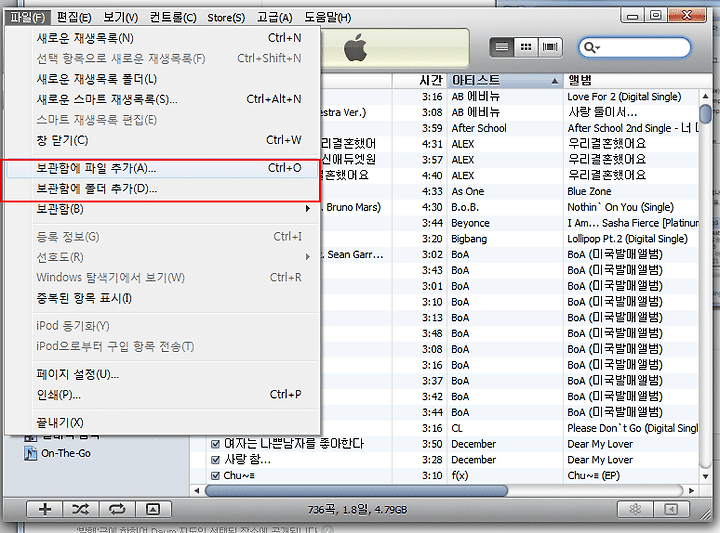Screen dimensions: 720x533
Task: Choose 인쇄(P)... menu item
Action: pyautogui.click(x=163, y=394)
